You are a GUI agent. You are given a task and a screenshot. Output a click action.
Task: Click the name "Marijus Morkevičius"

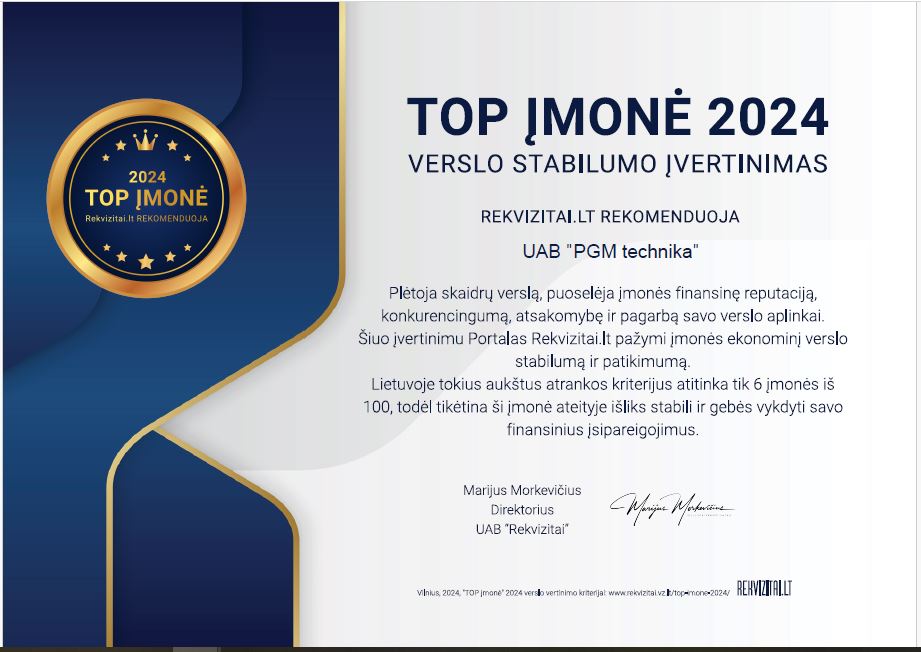[522, 490]
